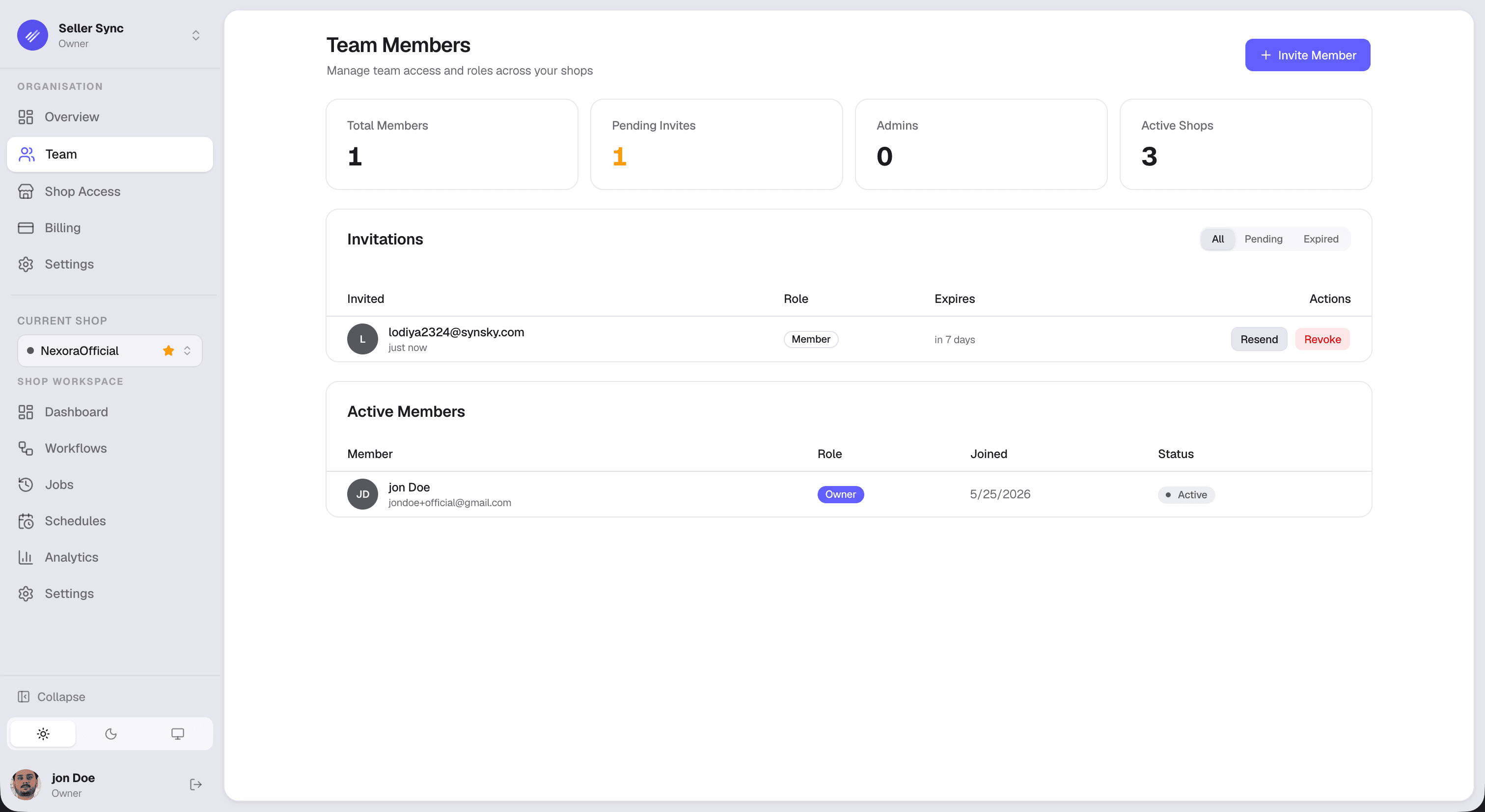Click the Invited column header
Screen dimensions: 1485x812
click(365, 298)
